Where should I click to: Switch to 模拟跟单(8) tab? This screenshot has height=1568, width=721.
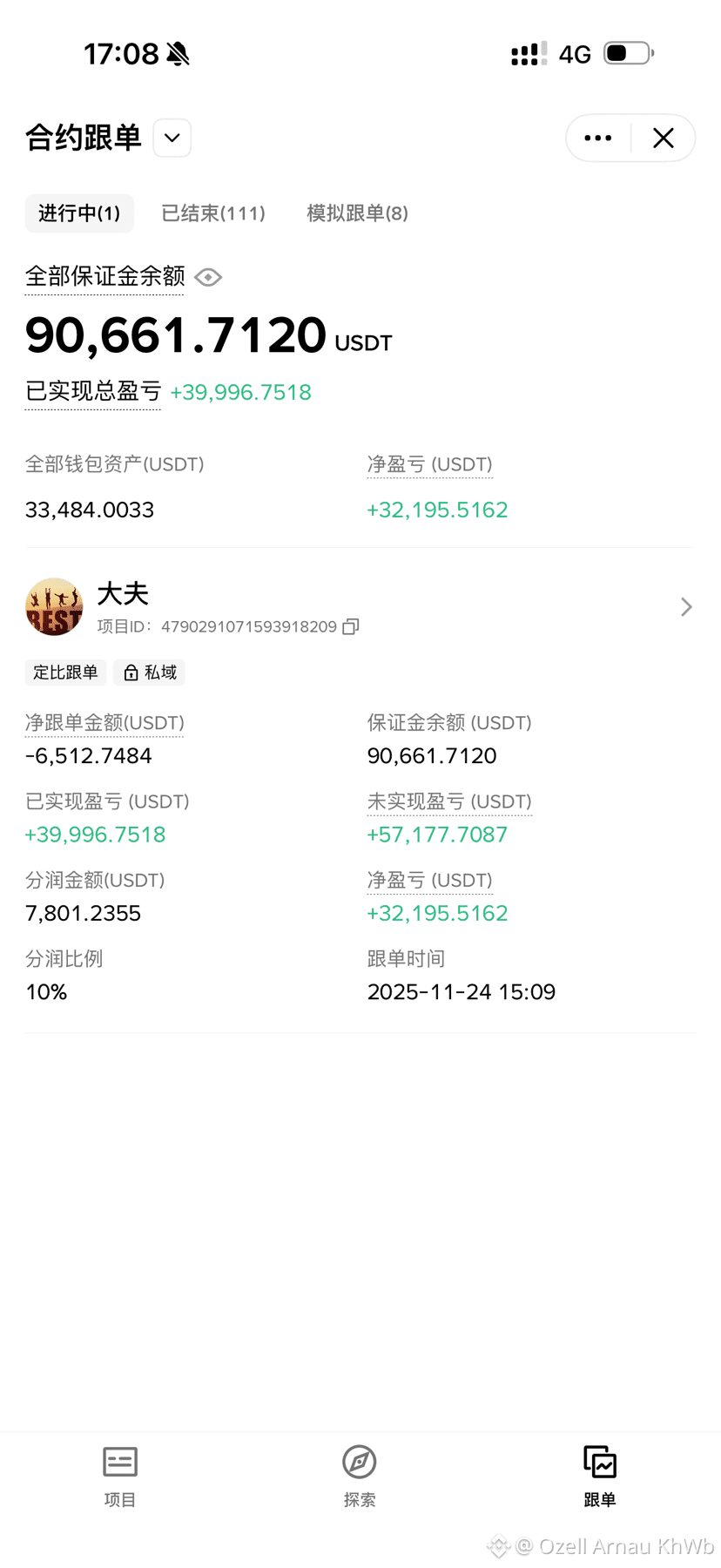pos(358,213)
